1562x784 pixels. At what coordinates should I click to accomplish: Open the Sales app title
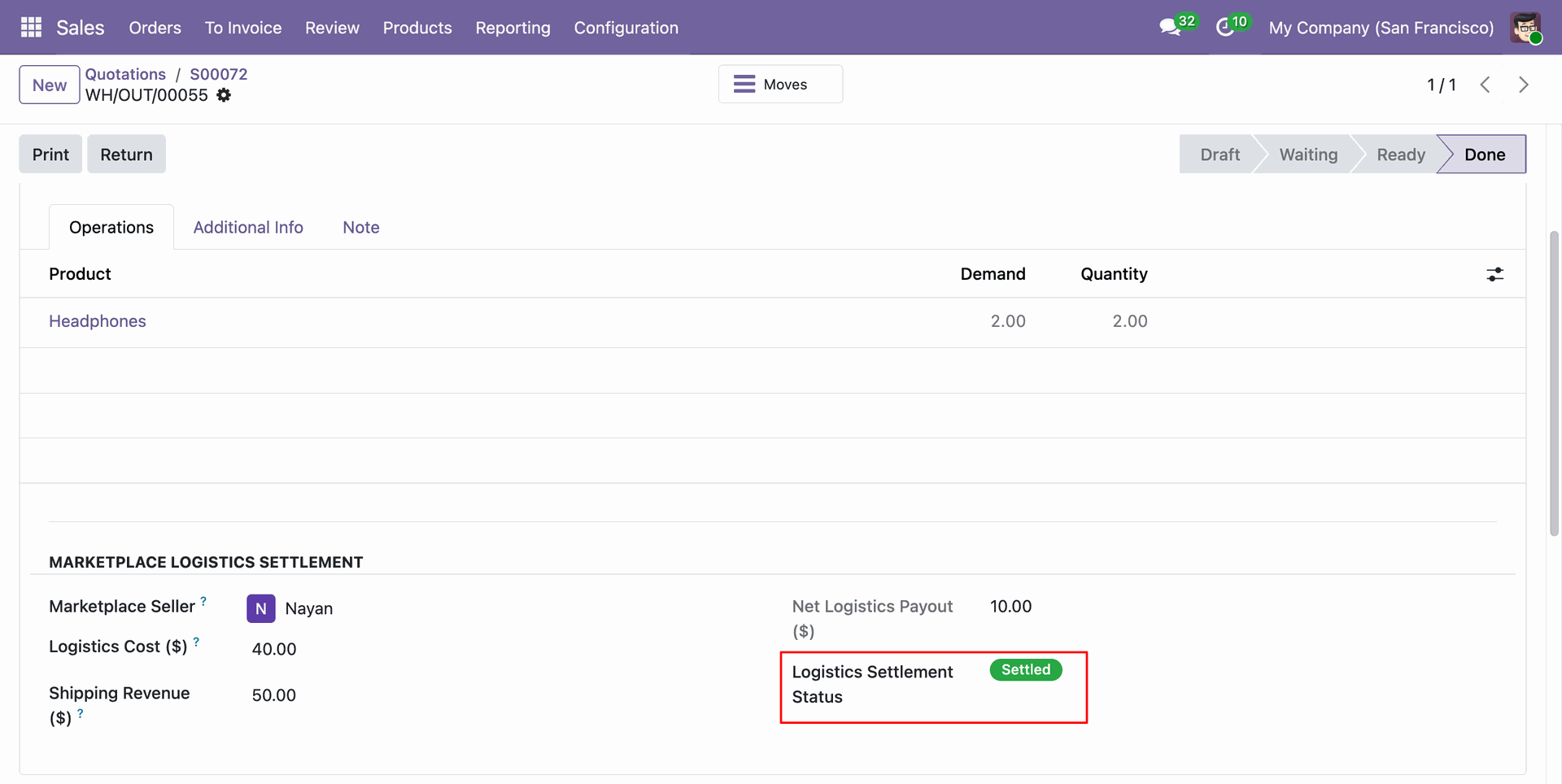pyautogui.click(x=81, y=28)
